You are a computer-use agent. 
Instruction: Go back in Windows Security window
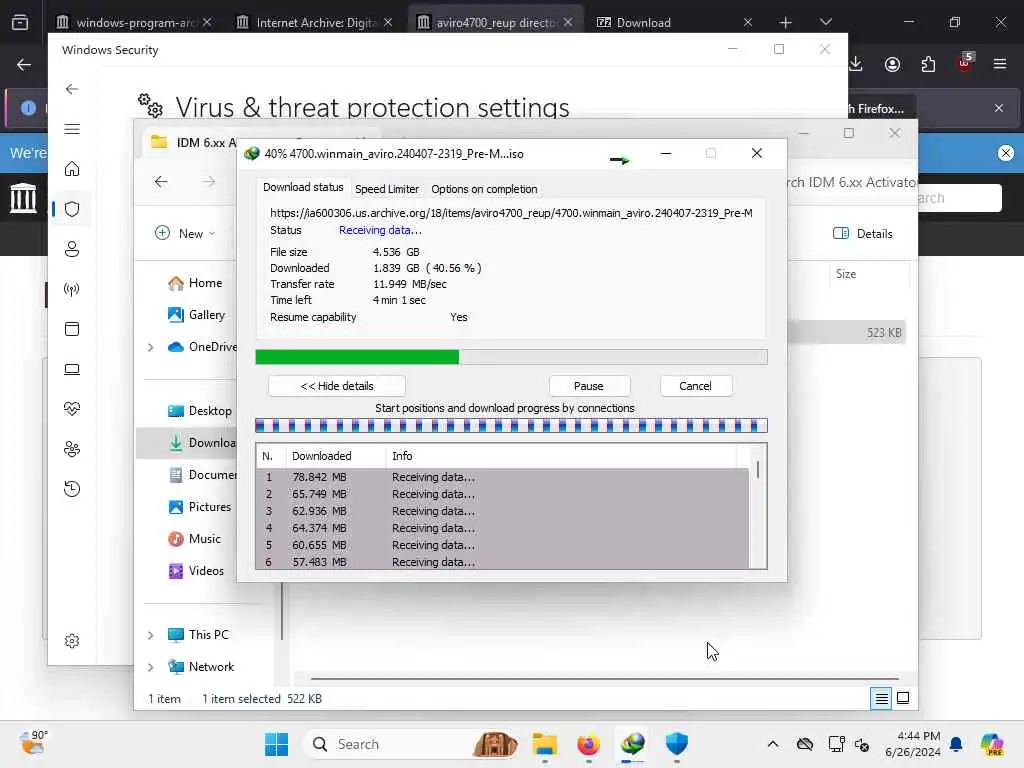[72, 89]
